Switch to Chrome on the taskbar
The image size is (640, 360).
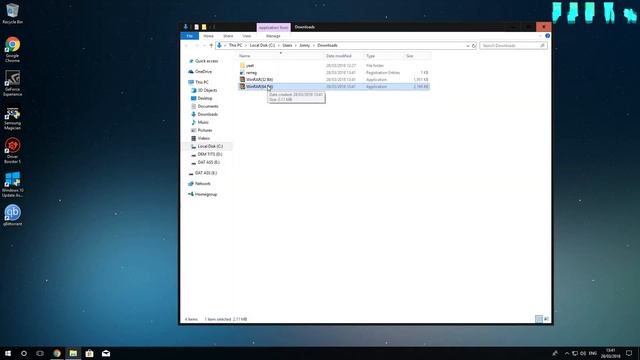[57, 353]
